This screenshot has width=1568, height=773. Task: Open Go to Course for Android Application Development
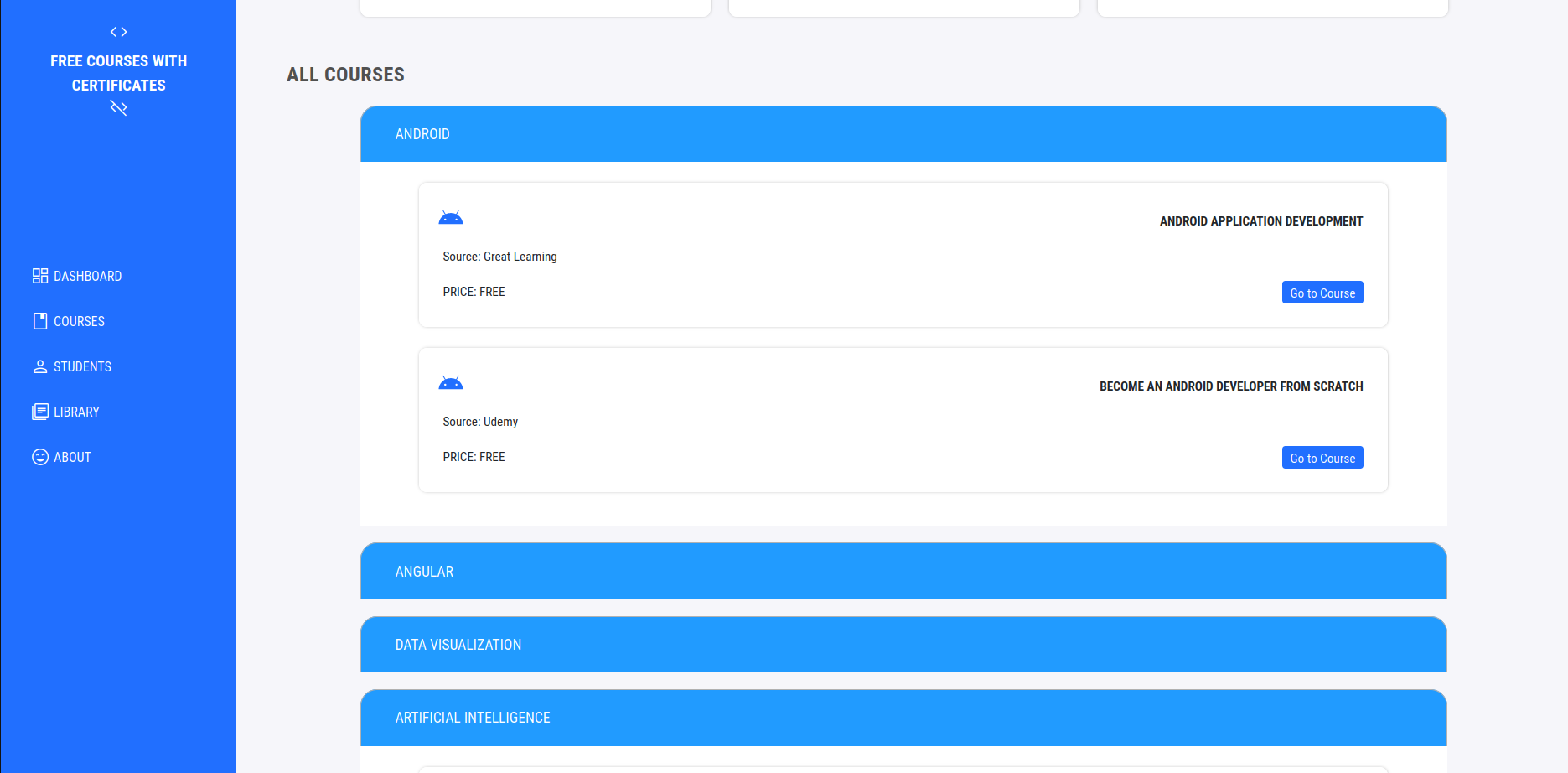coord(1322,292)
